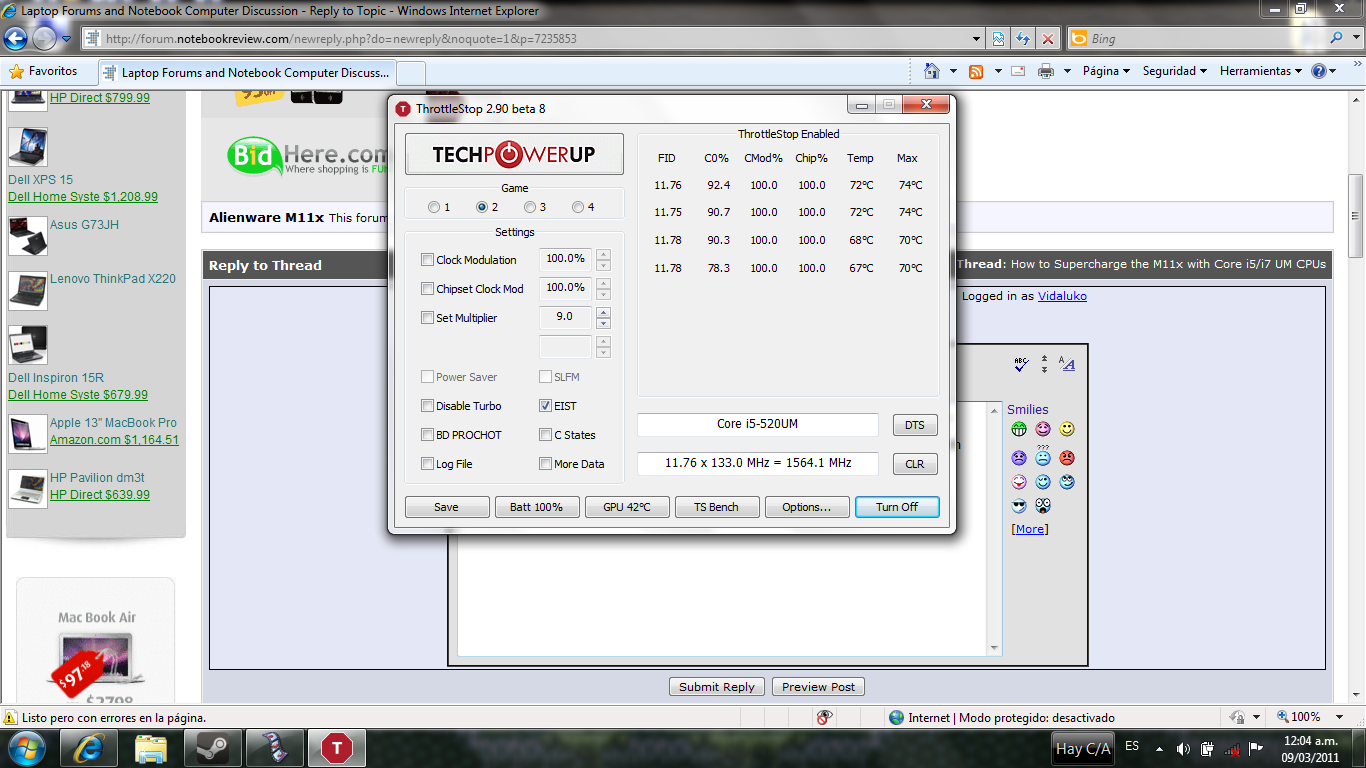Insert the shocked wide-eyed smiley
The image size is (1366, 768).
point(1043,506)
